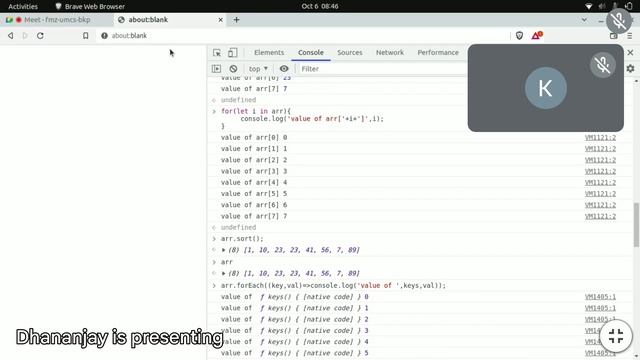Screen dimensions: 640x360
Task: Select the 'value of arr[6] 6' log line
Action: [x=254, y=205]
